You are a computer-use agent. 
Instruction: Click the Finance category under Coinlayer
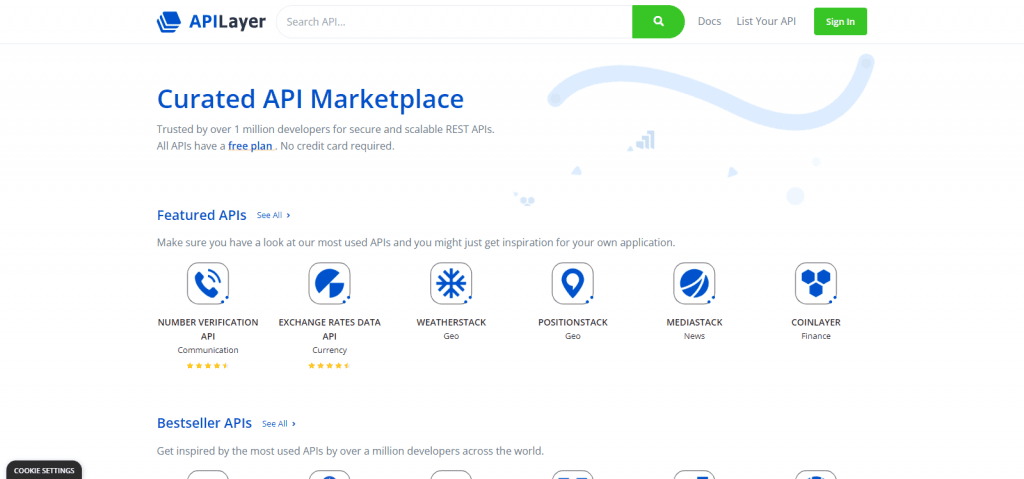[x=816, y=336]
